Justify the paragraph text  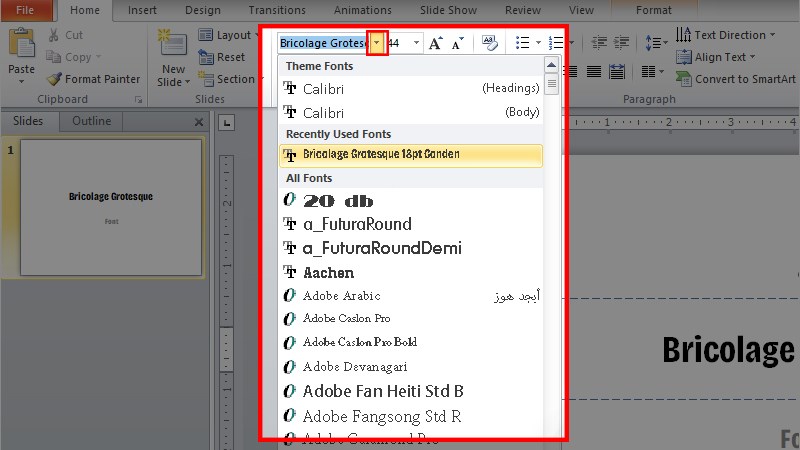[x=594, y=72]
